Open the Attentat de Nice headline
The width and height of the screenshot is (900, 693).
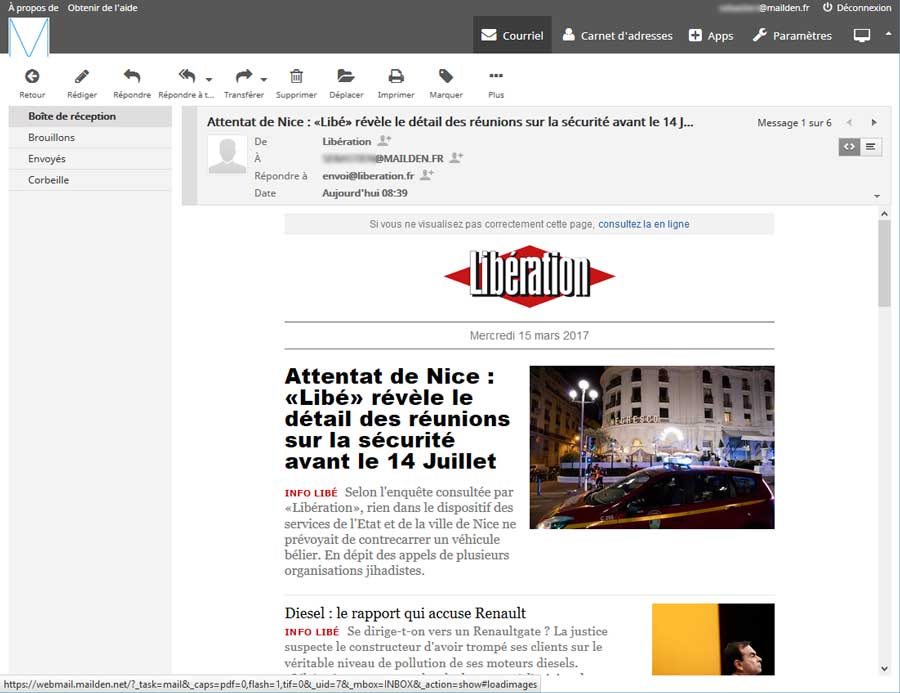click(x=397, y=419)
